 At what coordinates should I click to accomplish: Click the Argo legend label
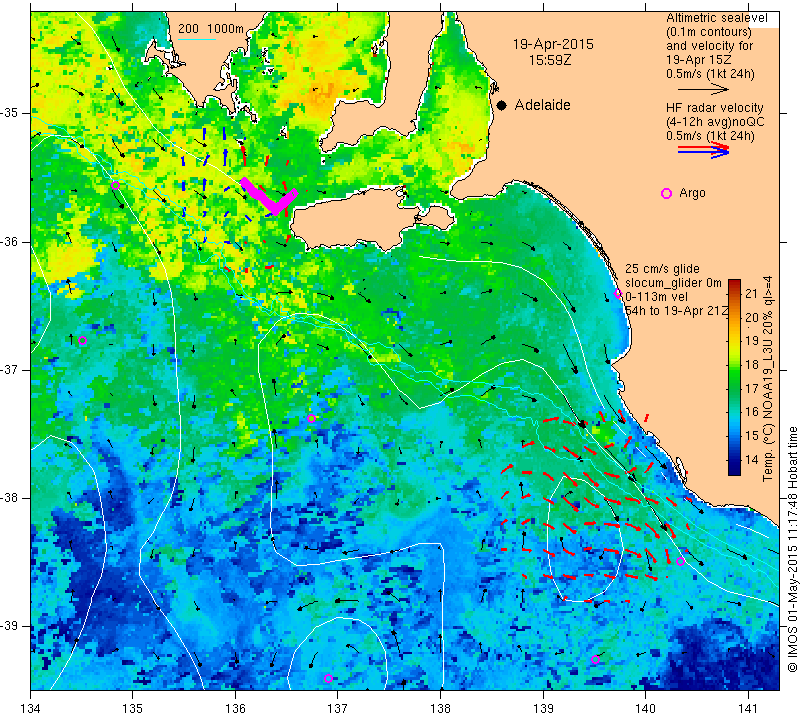click(x=692, y=193)
